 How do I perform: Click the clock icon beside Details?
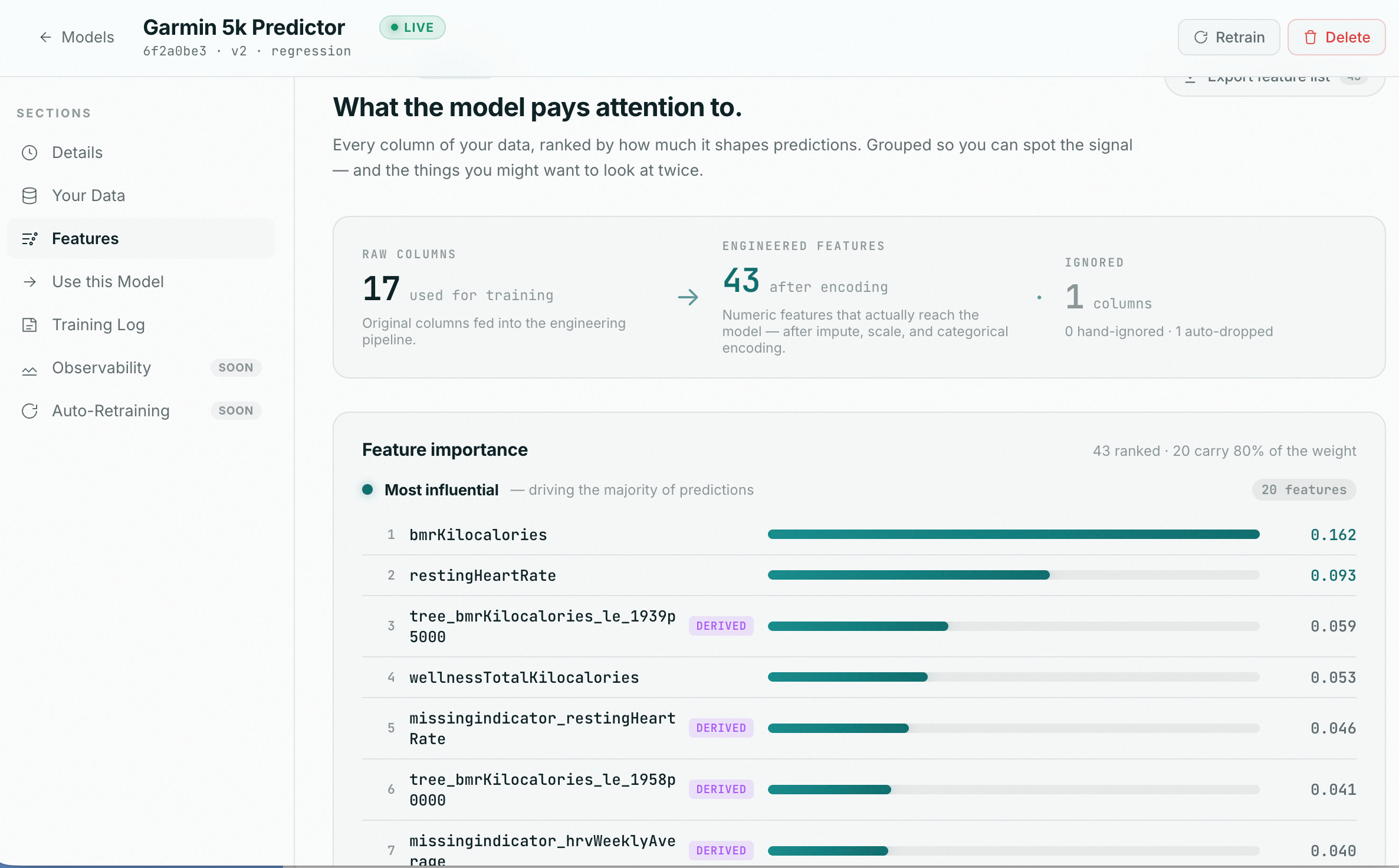[29, 153]
